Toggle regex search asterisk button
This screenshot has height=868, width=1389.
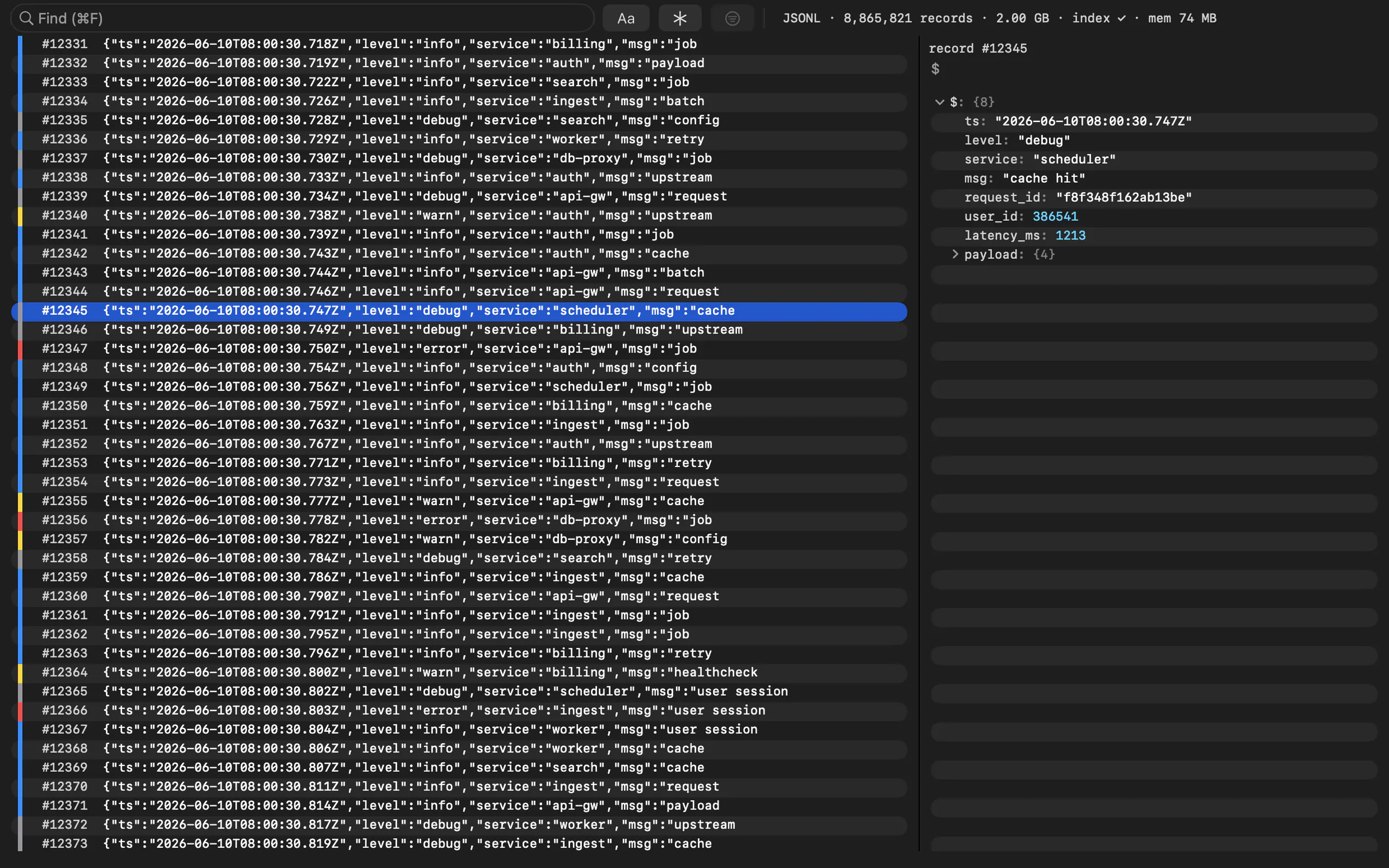(x=679, y=18)
